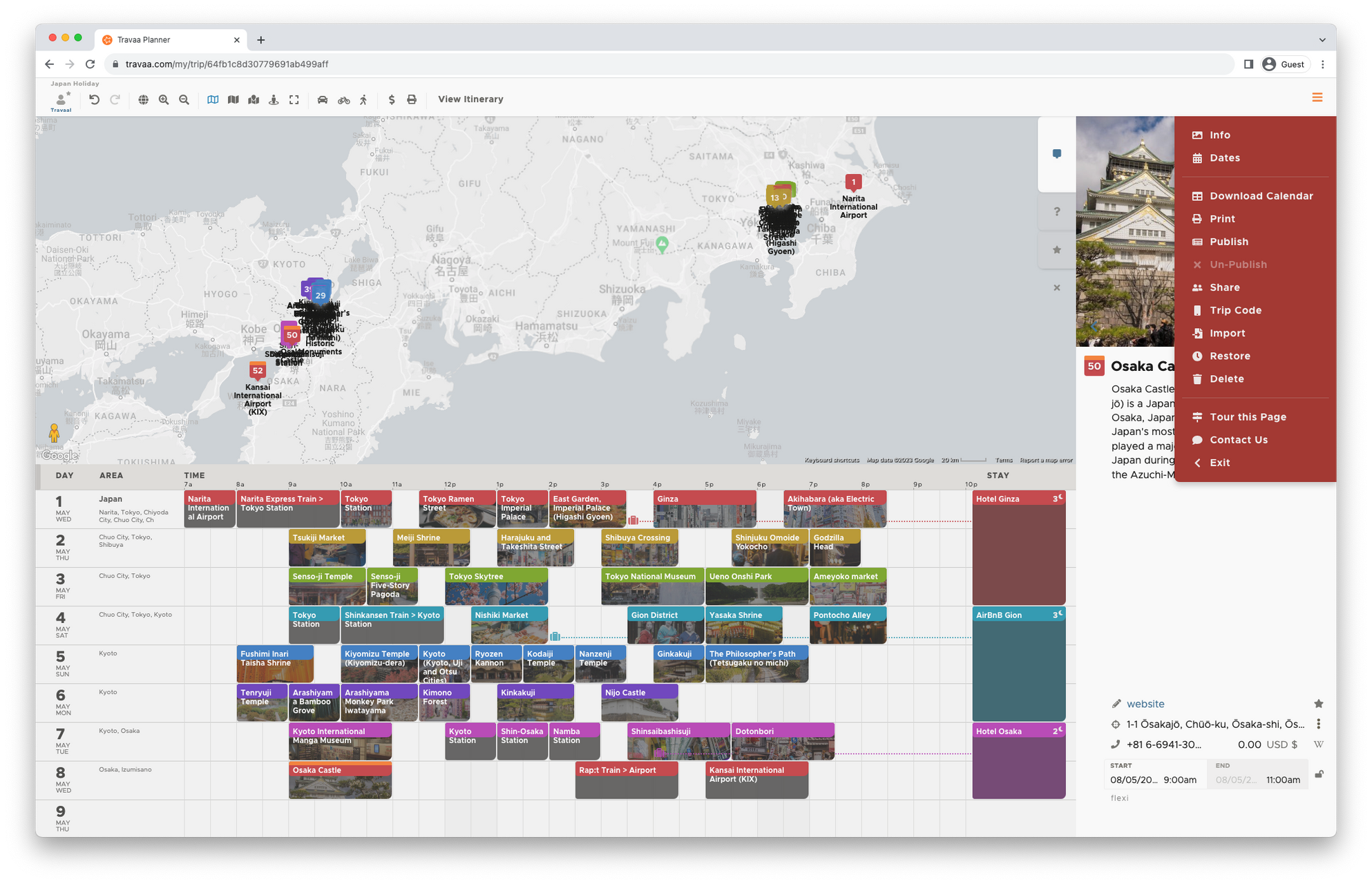Select the Tokyo Skytree timeline event
The image size is (1372, 884).
pos(496,586)
